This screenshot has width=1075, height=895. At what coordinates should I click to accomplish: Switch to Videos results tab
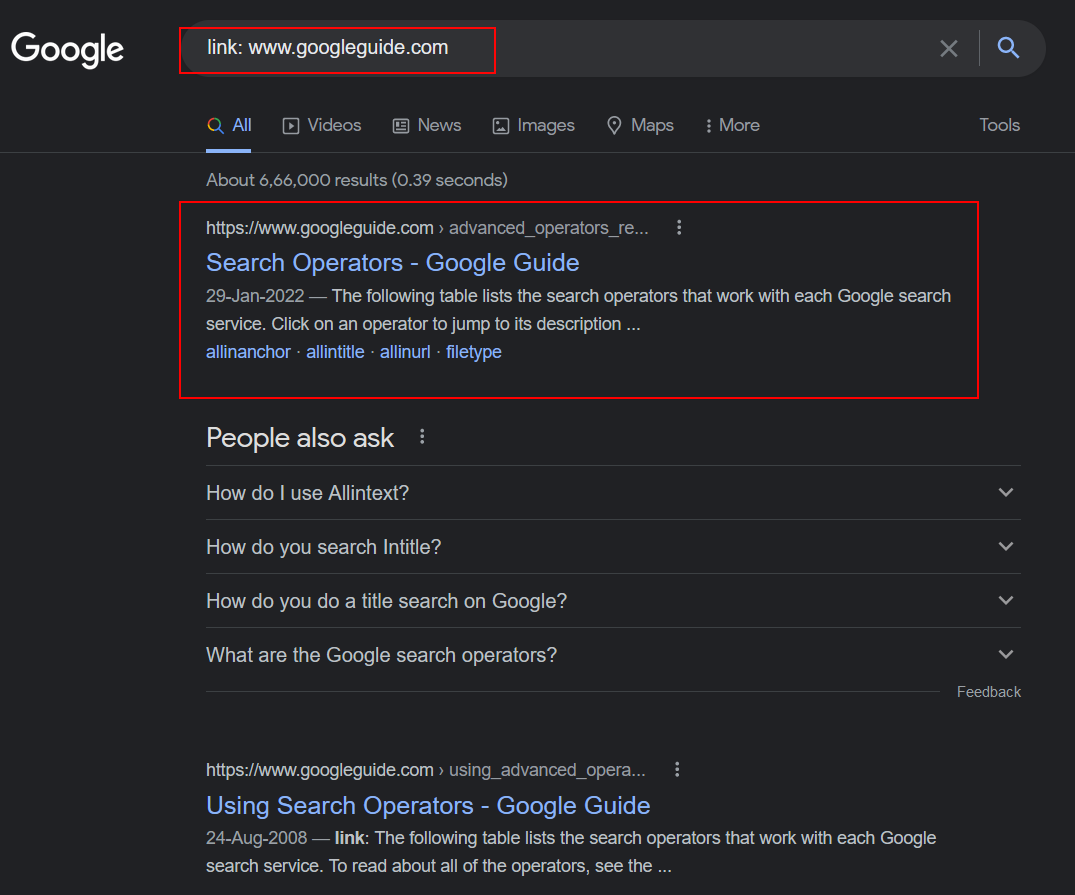click(322, 126)
